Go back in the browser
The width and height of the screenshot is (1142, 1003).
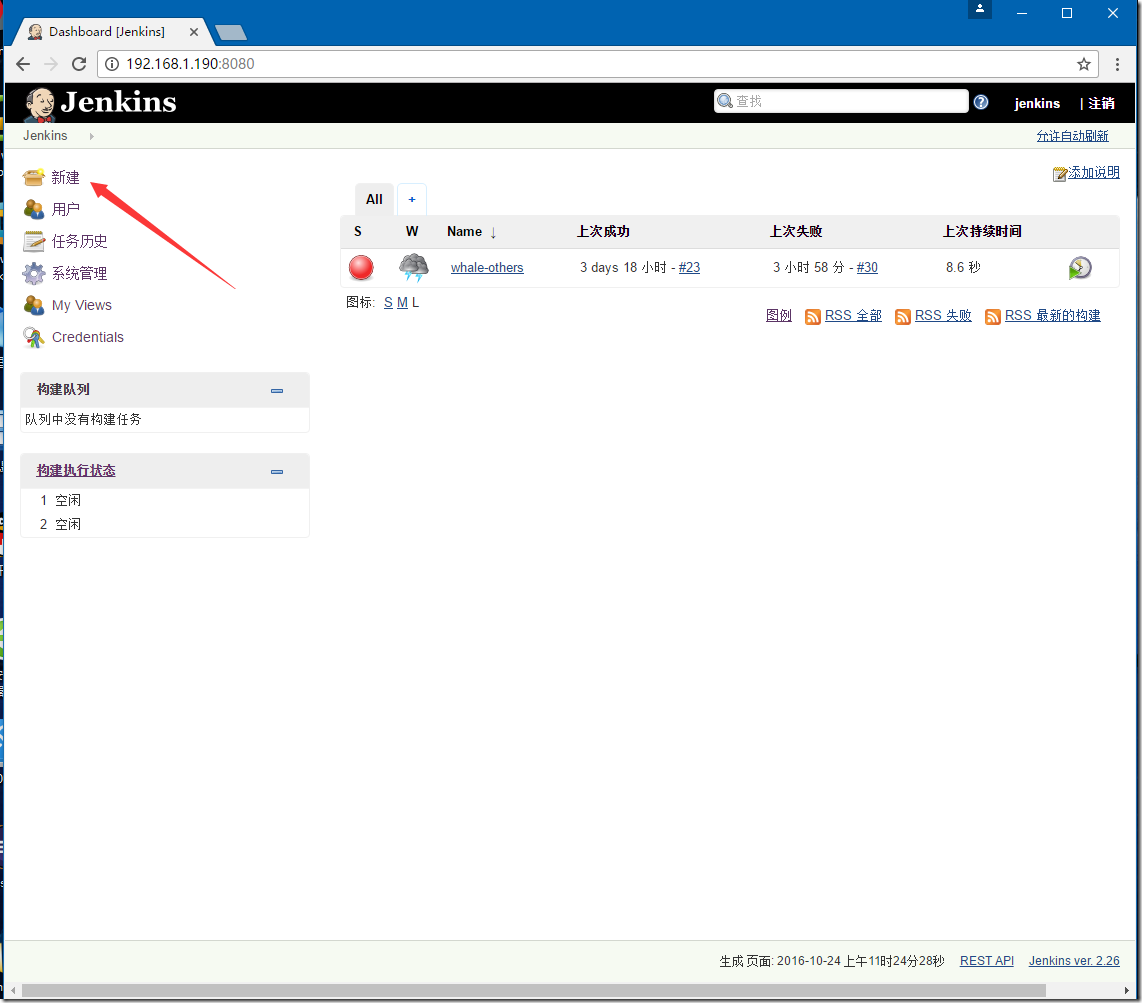click(x=23, y=64)
